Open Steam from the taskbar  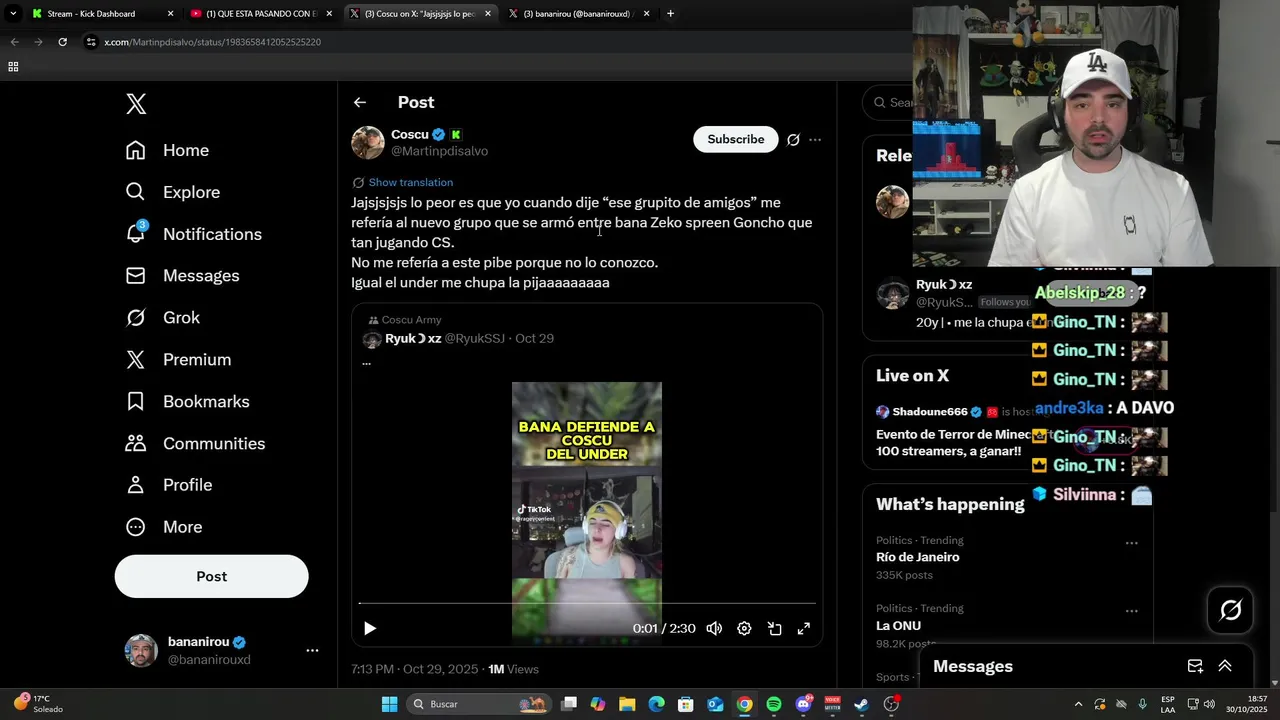862,704
